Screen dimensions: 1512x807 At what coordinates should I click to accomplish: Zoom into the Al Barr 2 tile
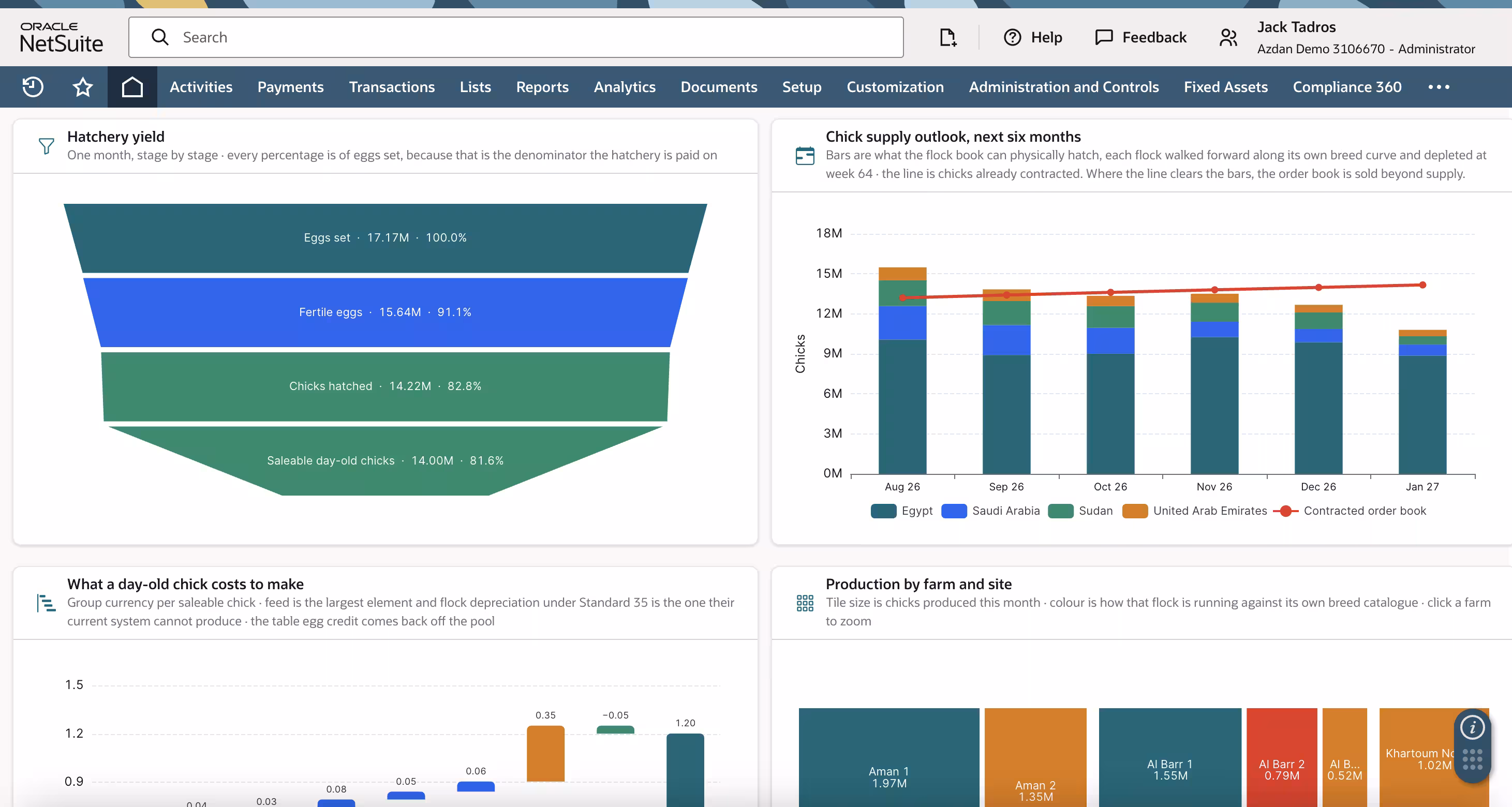(1281, 757)
